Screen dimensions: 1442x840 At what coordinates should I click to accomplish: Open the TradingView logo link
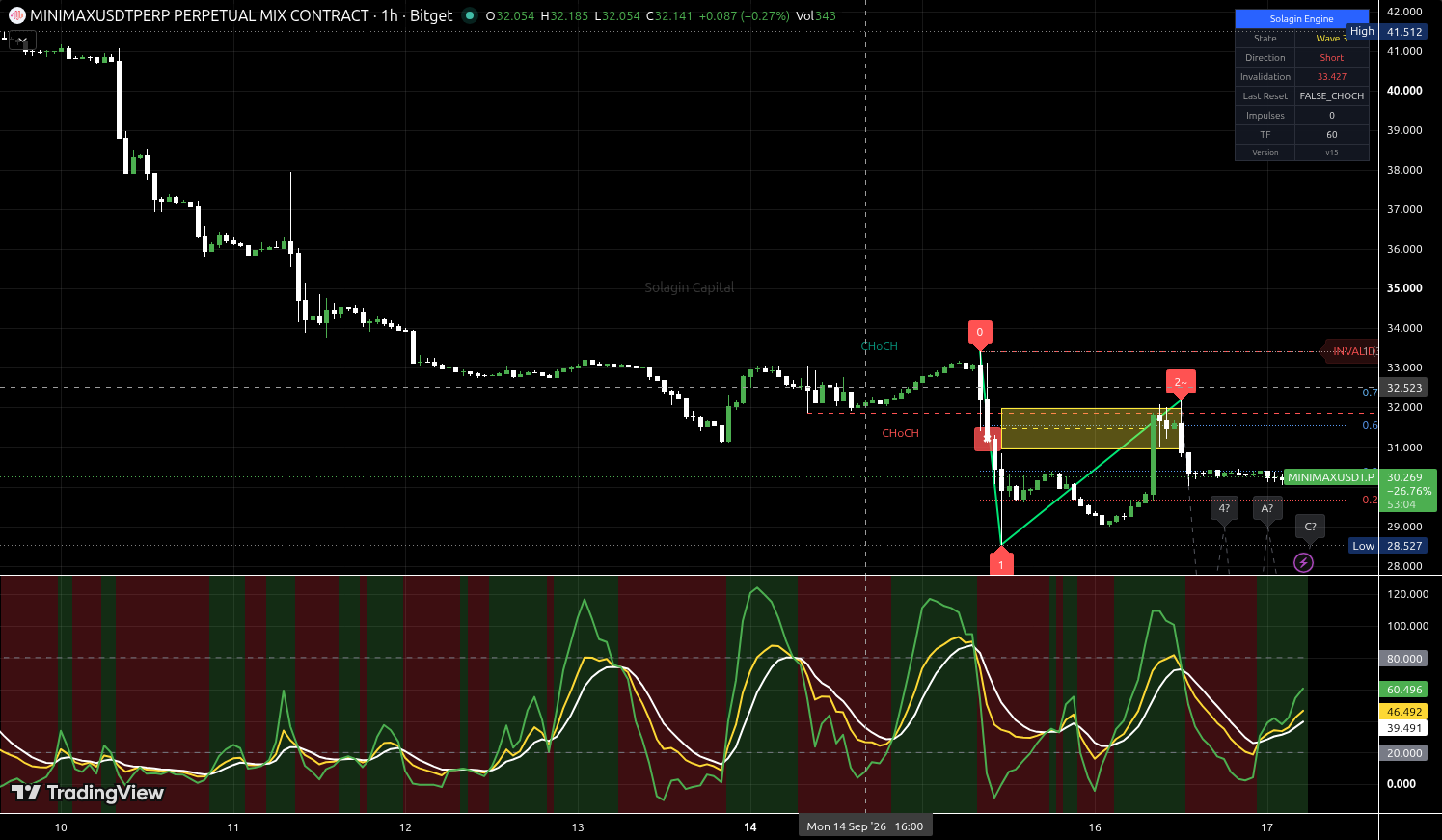[x=88, y=793]
